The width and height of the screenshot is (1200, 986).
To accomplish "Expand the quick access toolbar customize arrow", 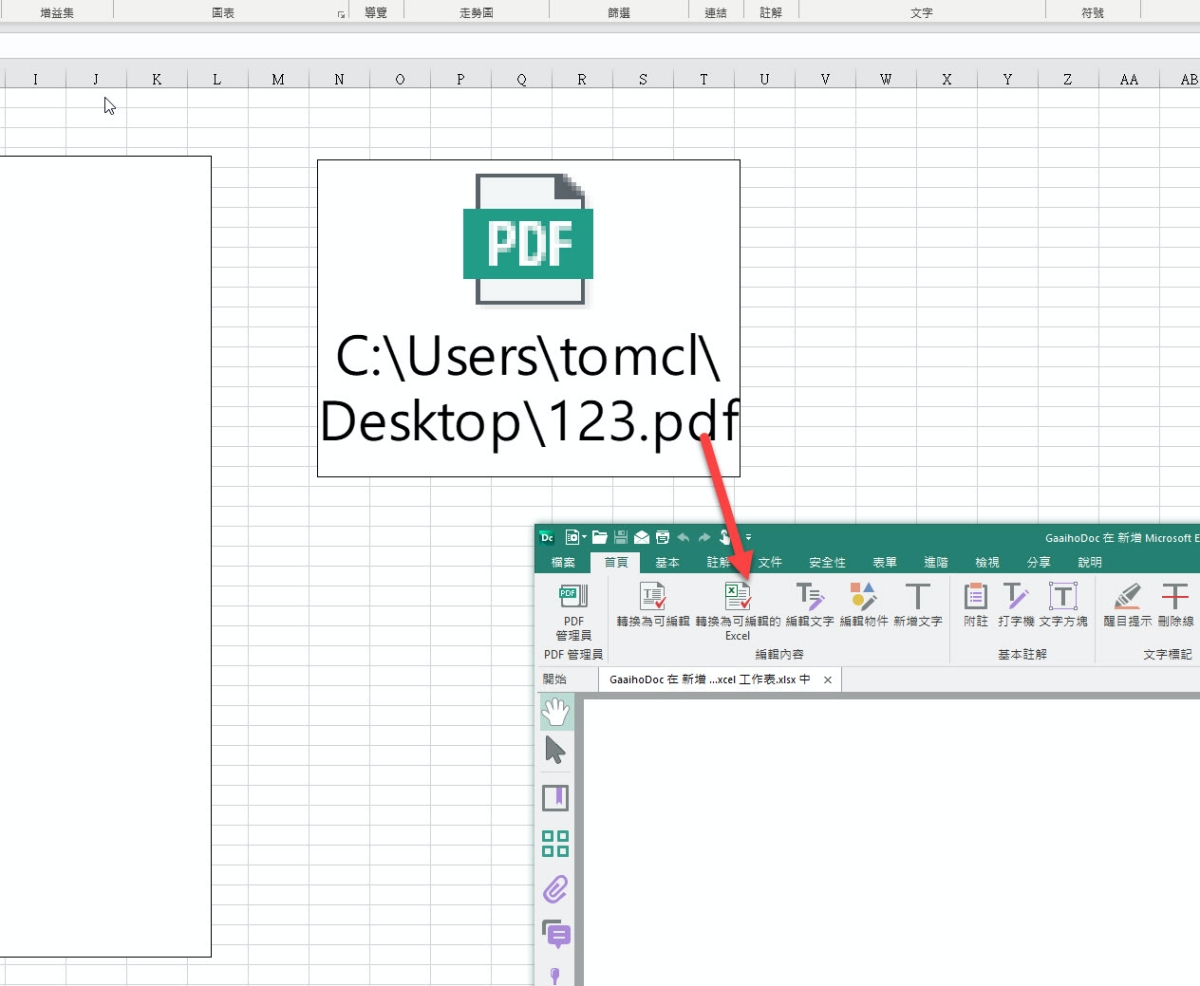I will point(748,537).
